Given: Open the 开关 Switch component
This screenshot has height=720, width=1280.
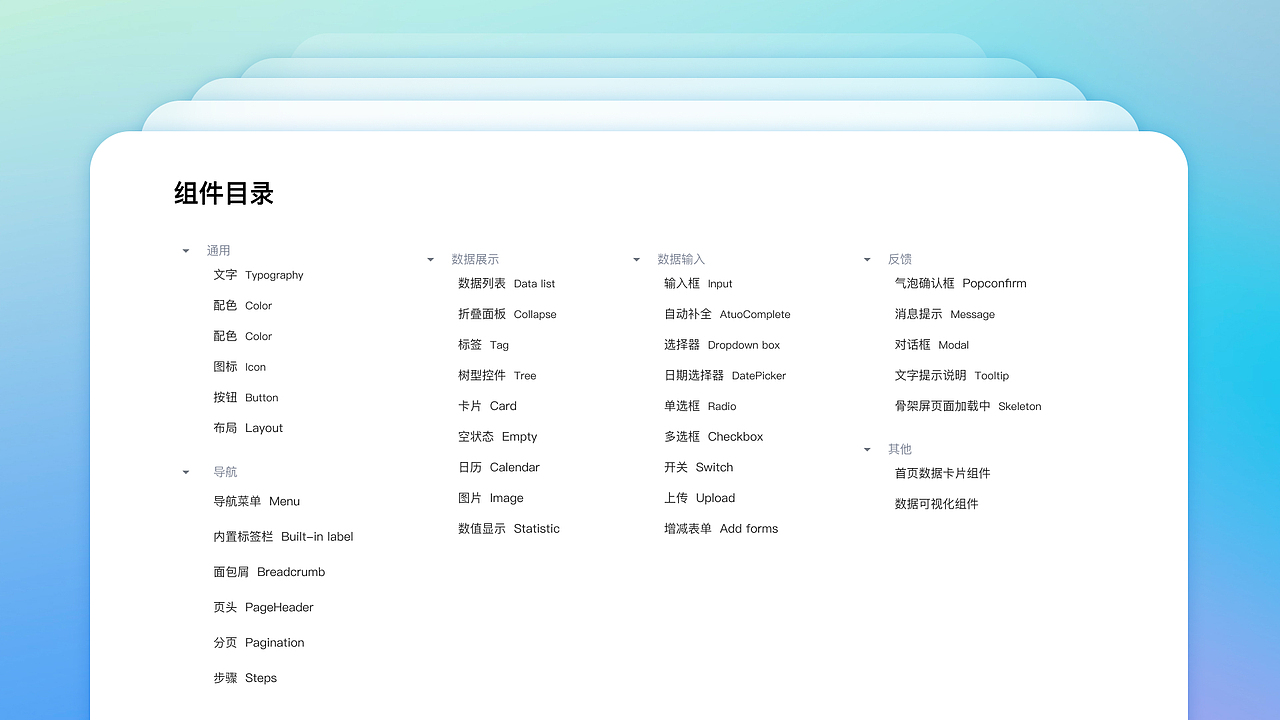Looking at the screenshot, I should [697, 467].
